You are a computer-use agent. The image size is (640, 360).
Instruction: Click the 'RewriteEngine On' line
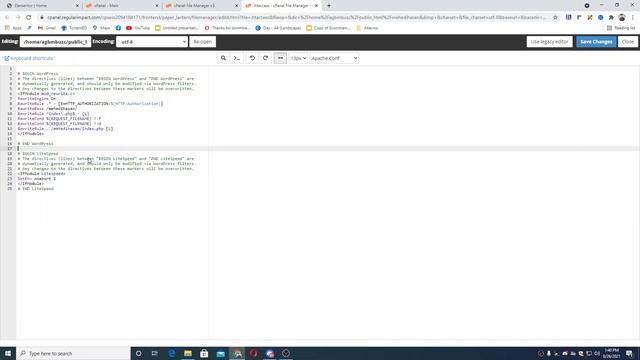37,98
